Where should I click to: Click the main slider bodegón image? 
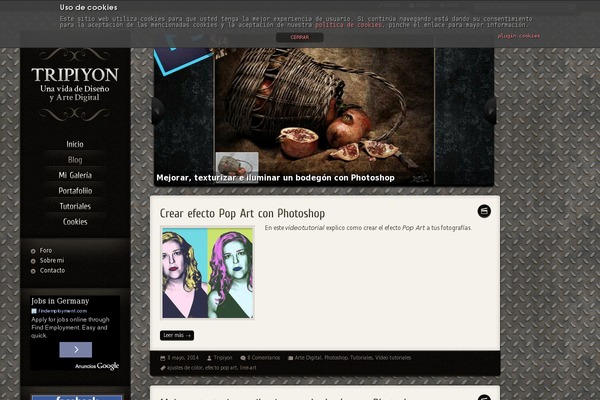pos(324,117)
